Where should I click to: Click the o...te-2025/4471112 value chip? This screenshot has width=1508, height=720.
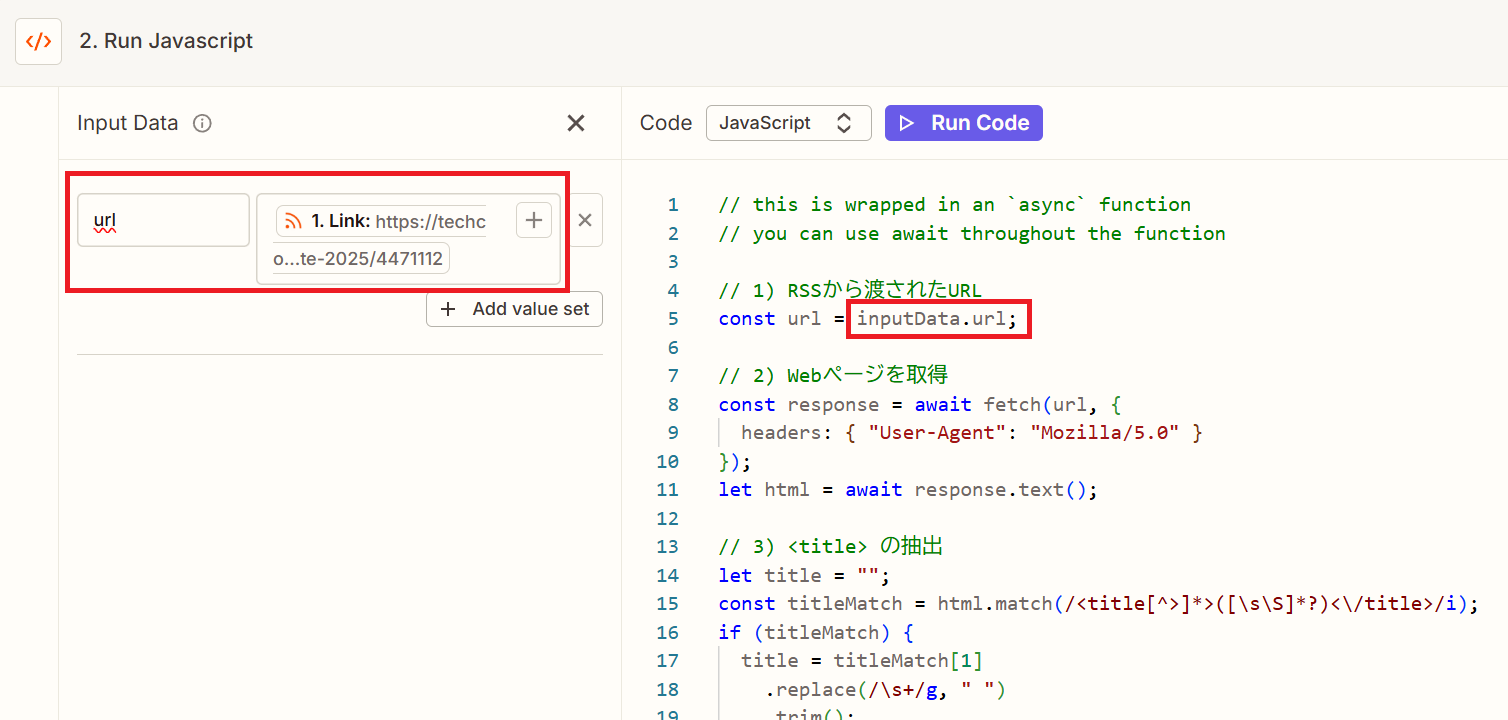click(x=361, y=259)
